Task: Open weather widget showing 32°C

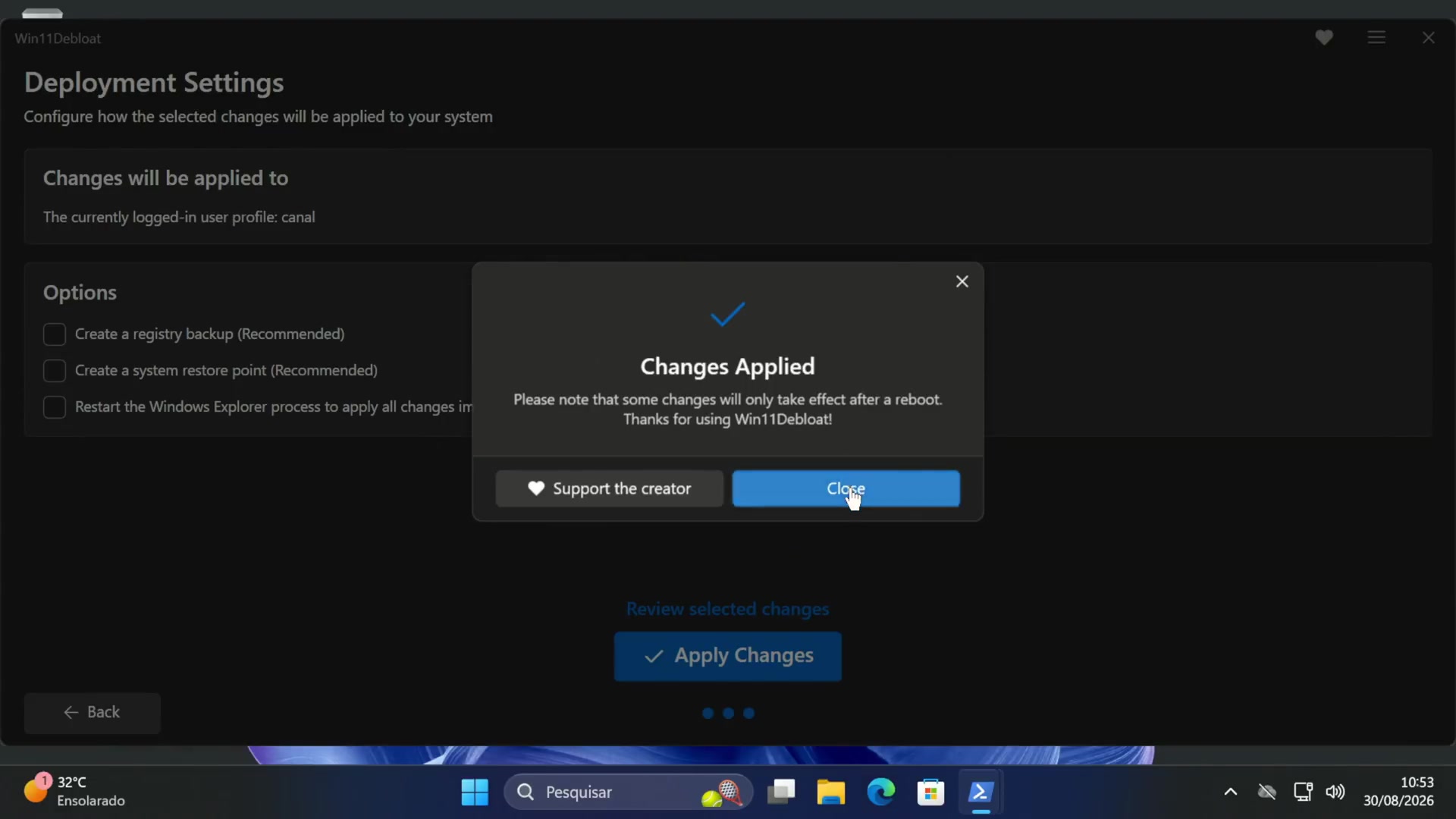Action: 74,792
